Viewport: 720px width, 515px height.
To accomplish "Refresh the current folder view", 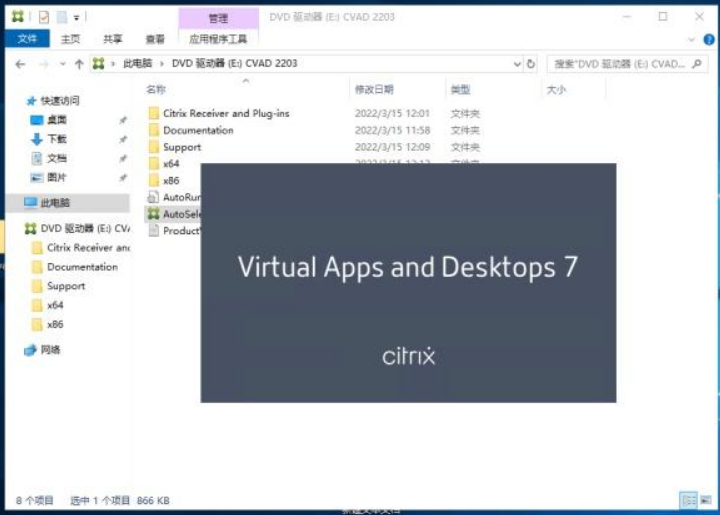I will [x=531, y=64].
